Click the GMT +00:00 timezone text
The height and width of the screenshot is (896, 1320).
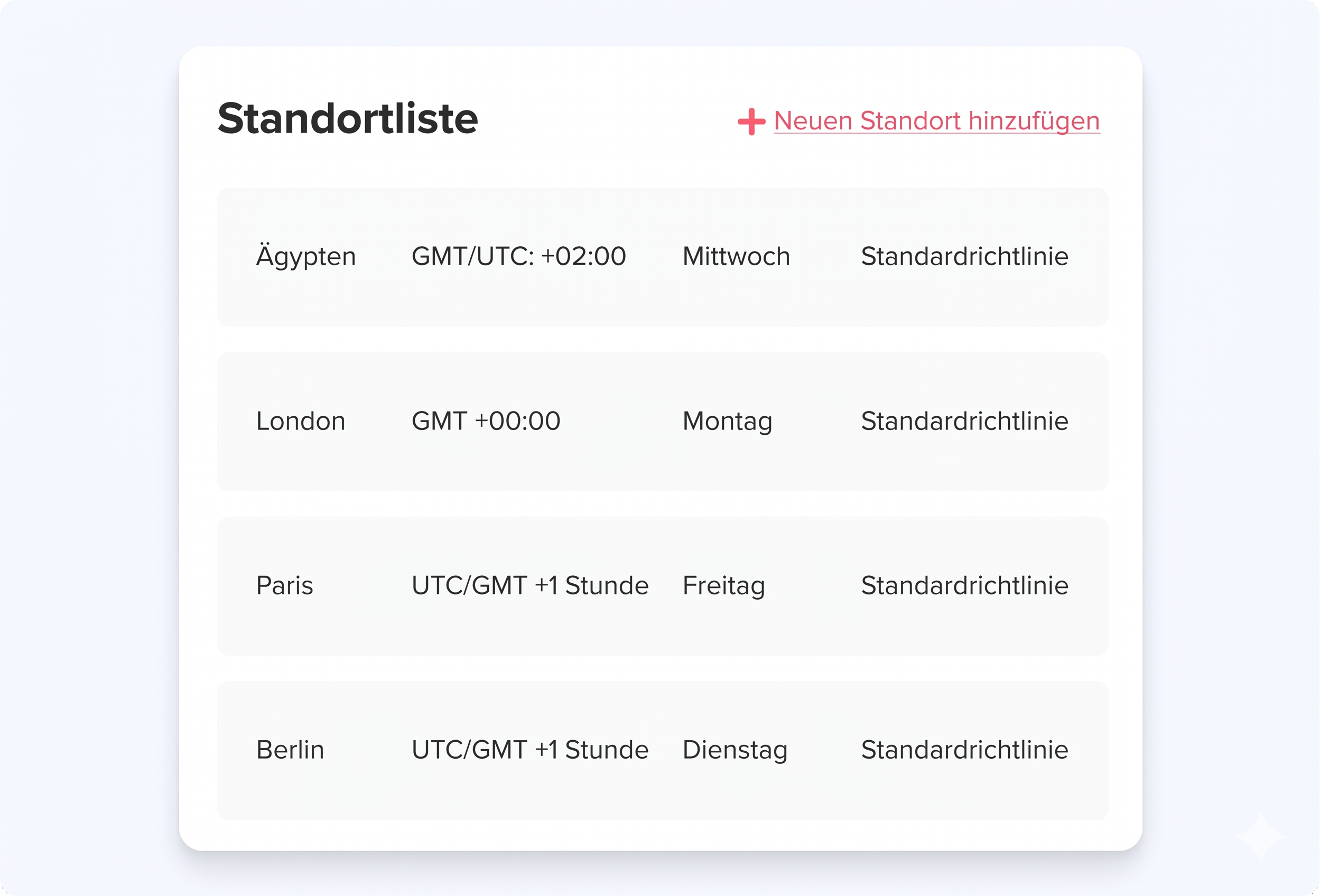click(486, 421)
